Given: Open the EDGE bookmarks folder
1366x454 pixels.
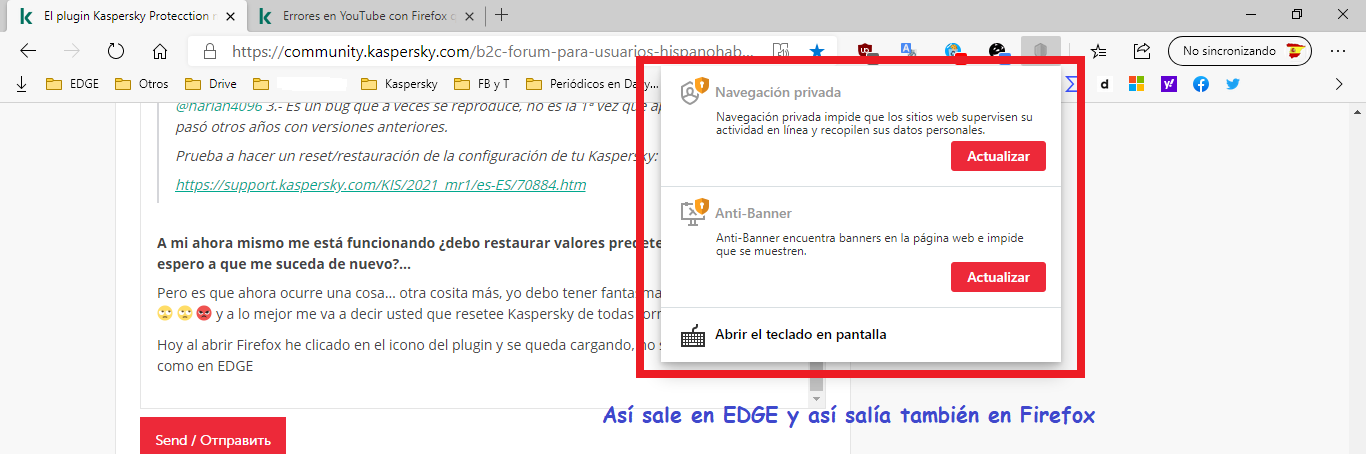Looking at the screenshot, I should pyautogui.click(x=73, y=84).
